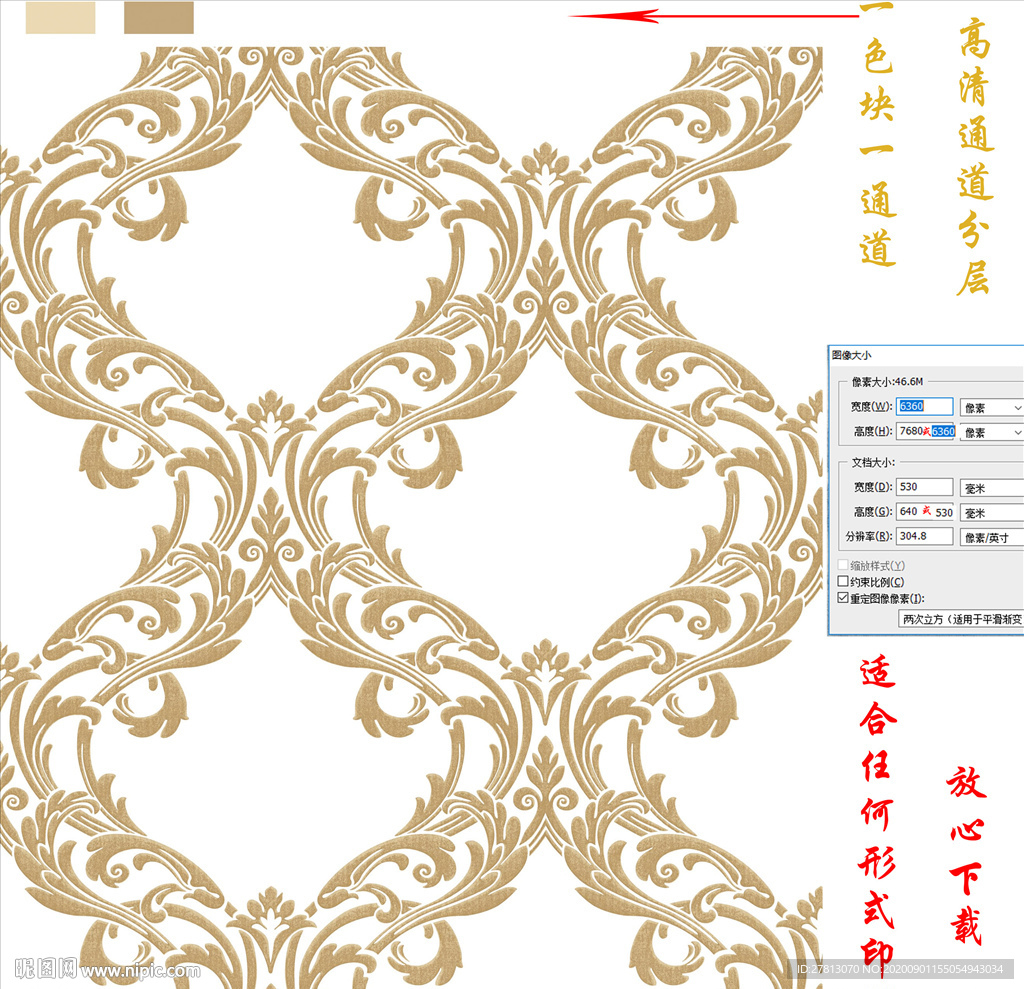The image size is (1024, 989).
Task: Click the 文档大小 section label
Action: pos(872,462)
